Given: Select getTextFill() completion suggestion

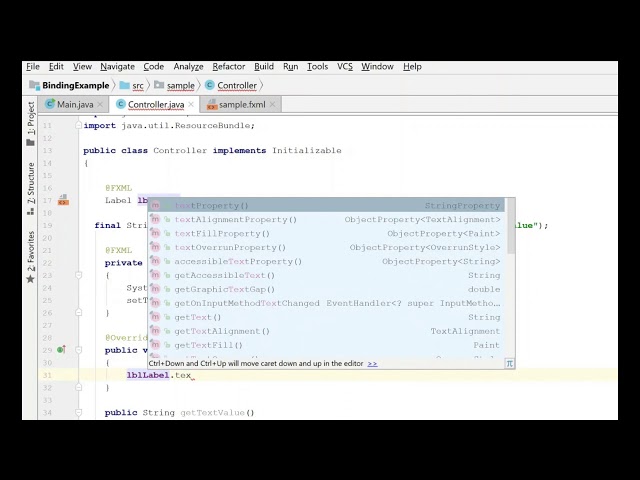Looking at the screenshot, I should tap(326, 345).
